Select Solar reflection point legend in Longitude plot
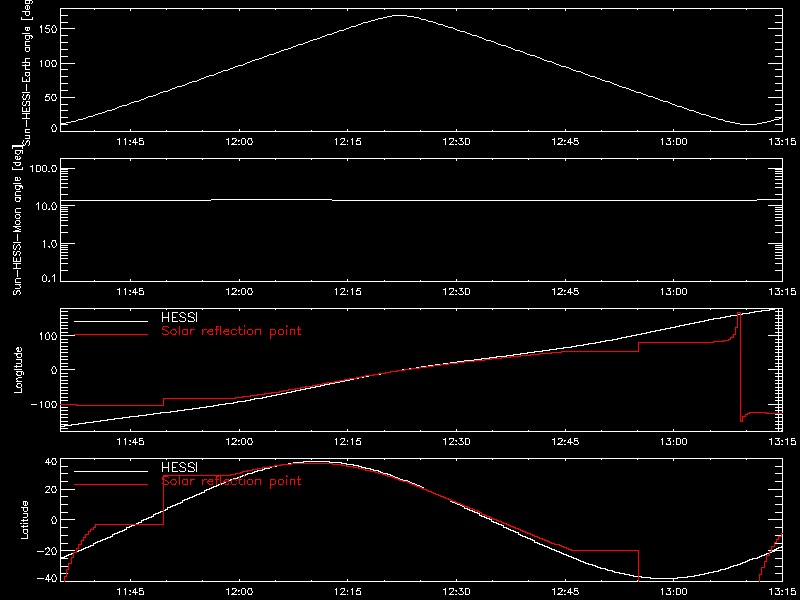 (231, 331)
